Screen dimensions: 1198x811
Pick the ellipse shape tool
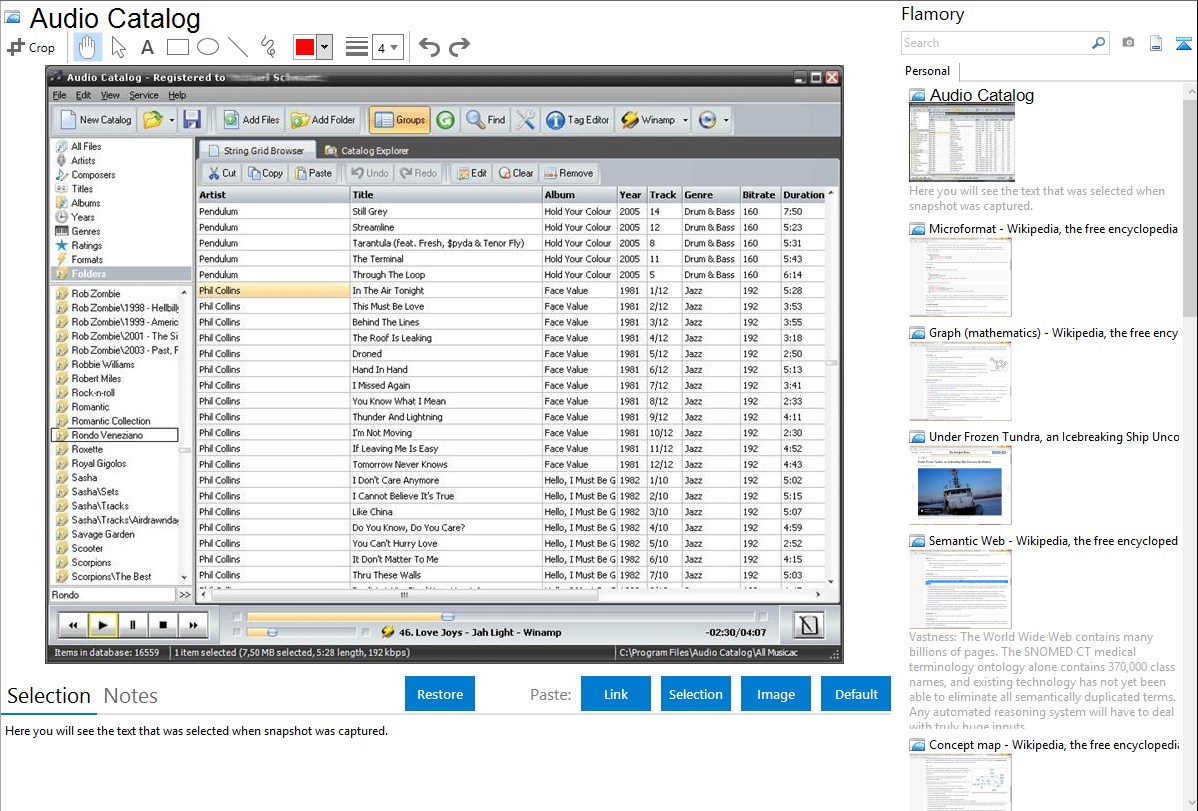(208, 47)
